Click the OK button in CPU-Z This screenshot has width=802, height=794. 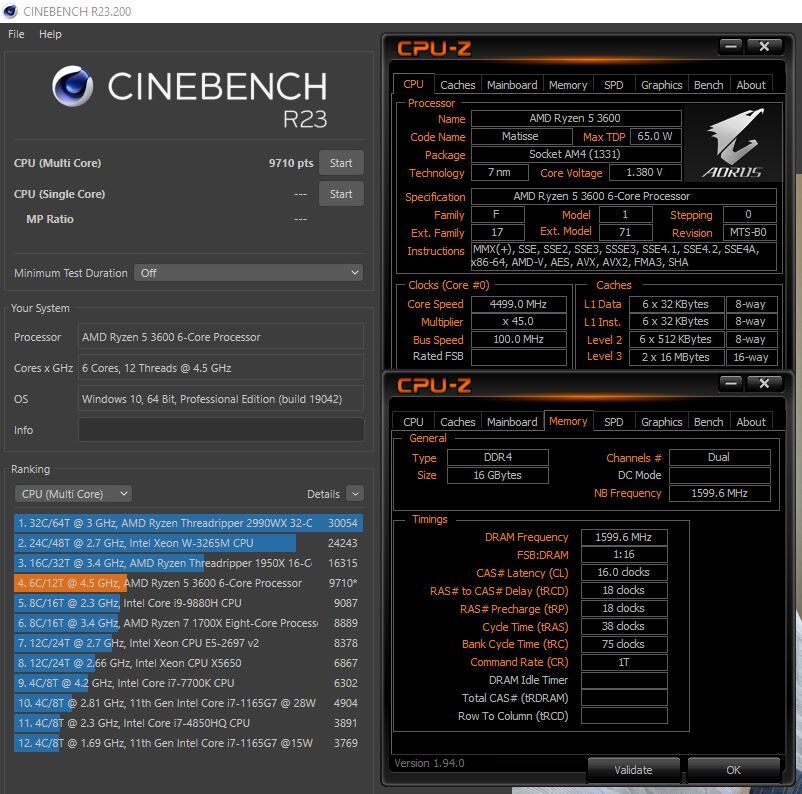point(733,769)
